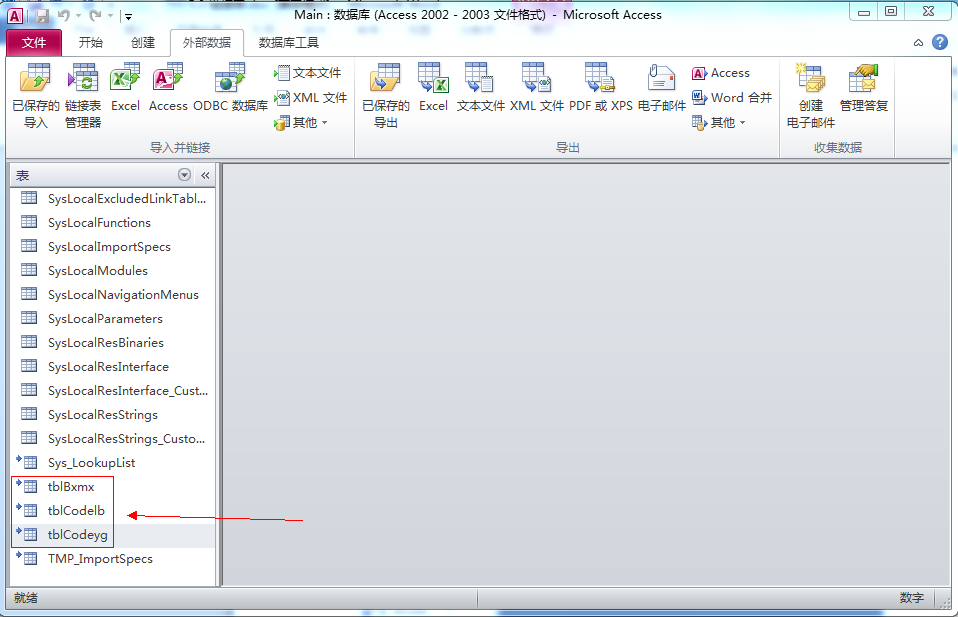Switch to the Home (开始) tab
This screenshot has width=958, height=617.
click(x=90, y=42)
